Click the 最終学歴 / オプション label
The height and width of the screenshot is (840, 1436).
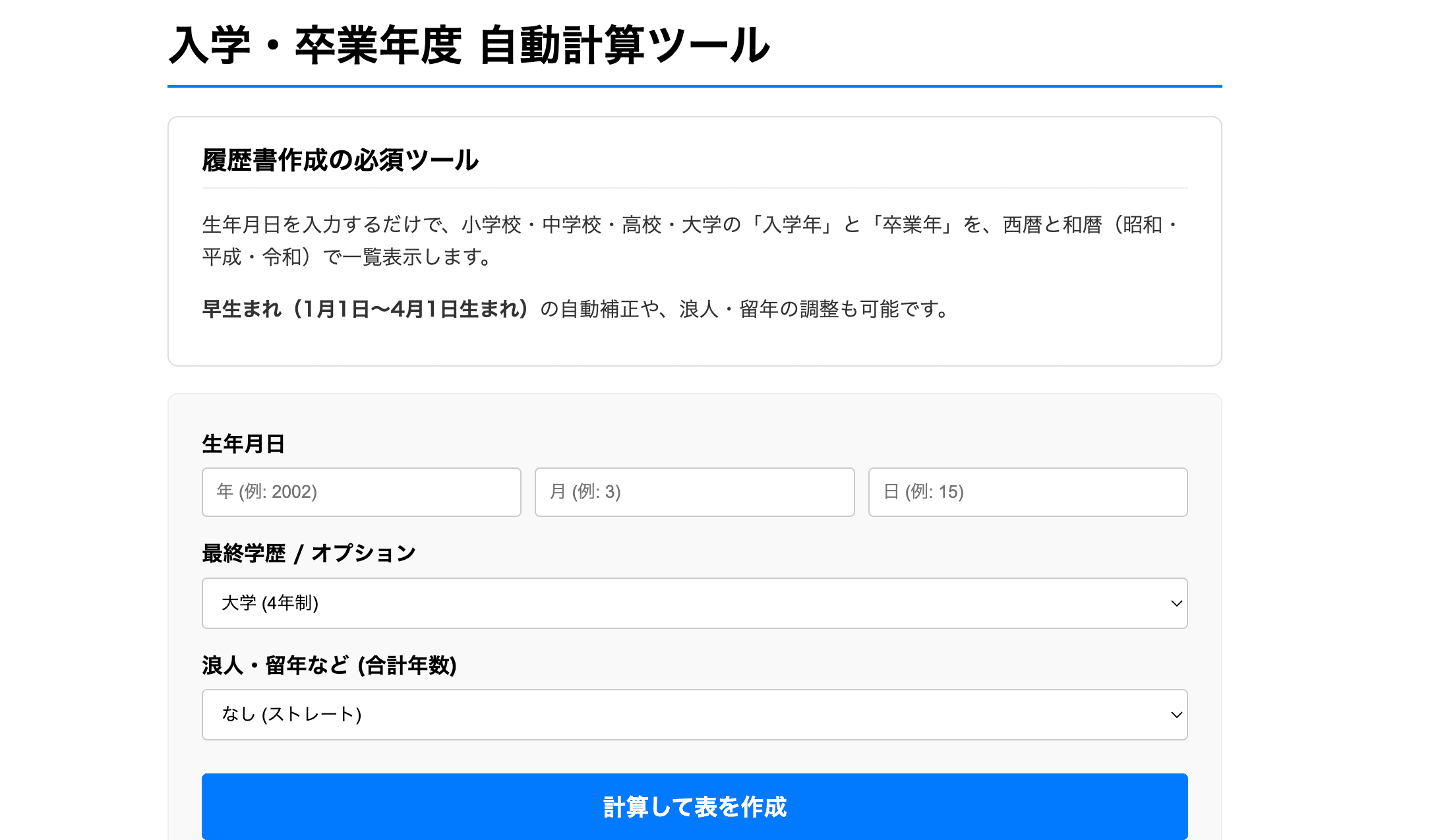pos(309,553)
